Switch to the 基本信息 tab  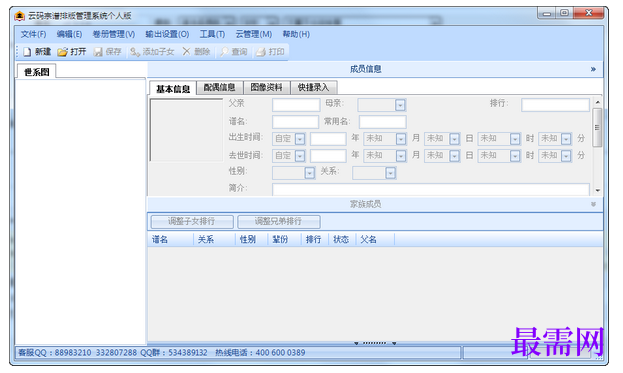tap(173, 89)
